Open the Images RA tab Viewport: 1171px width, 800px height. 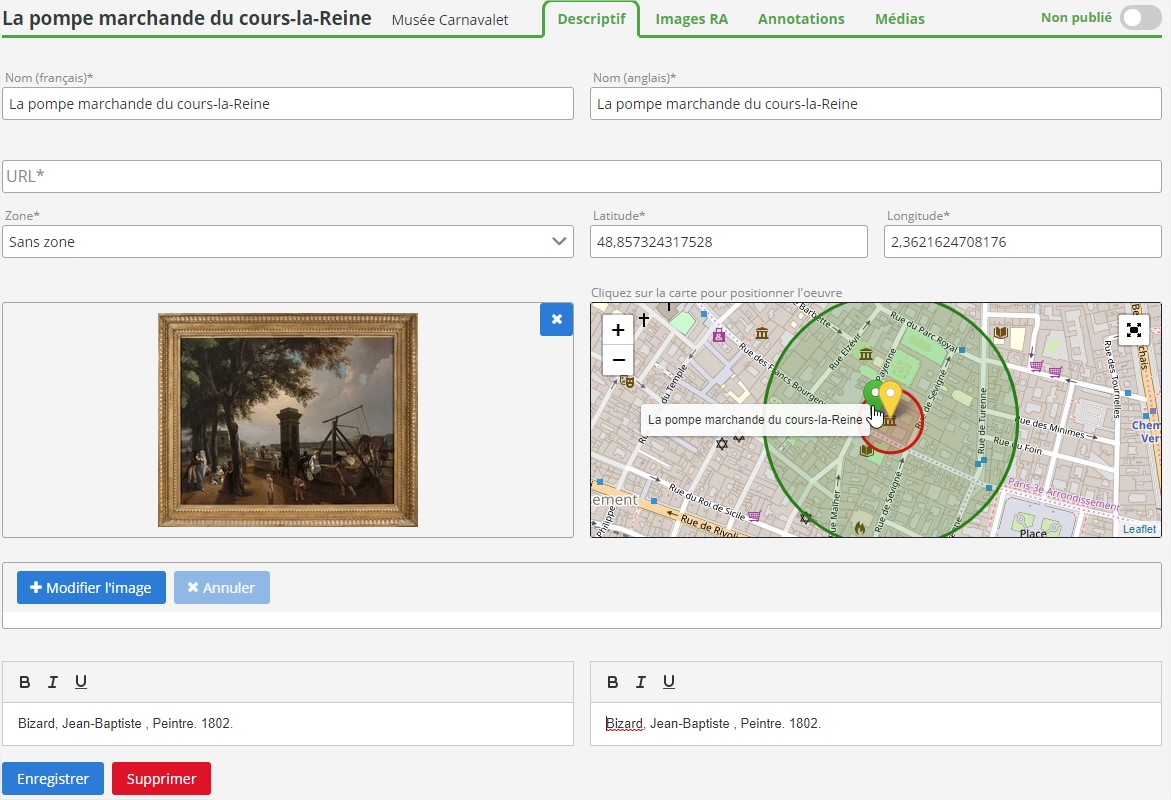pos(692,19)
